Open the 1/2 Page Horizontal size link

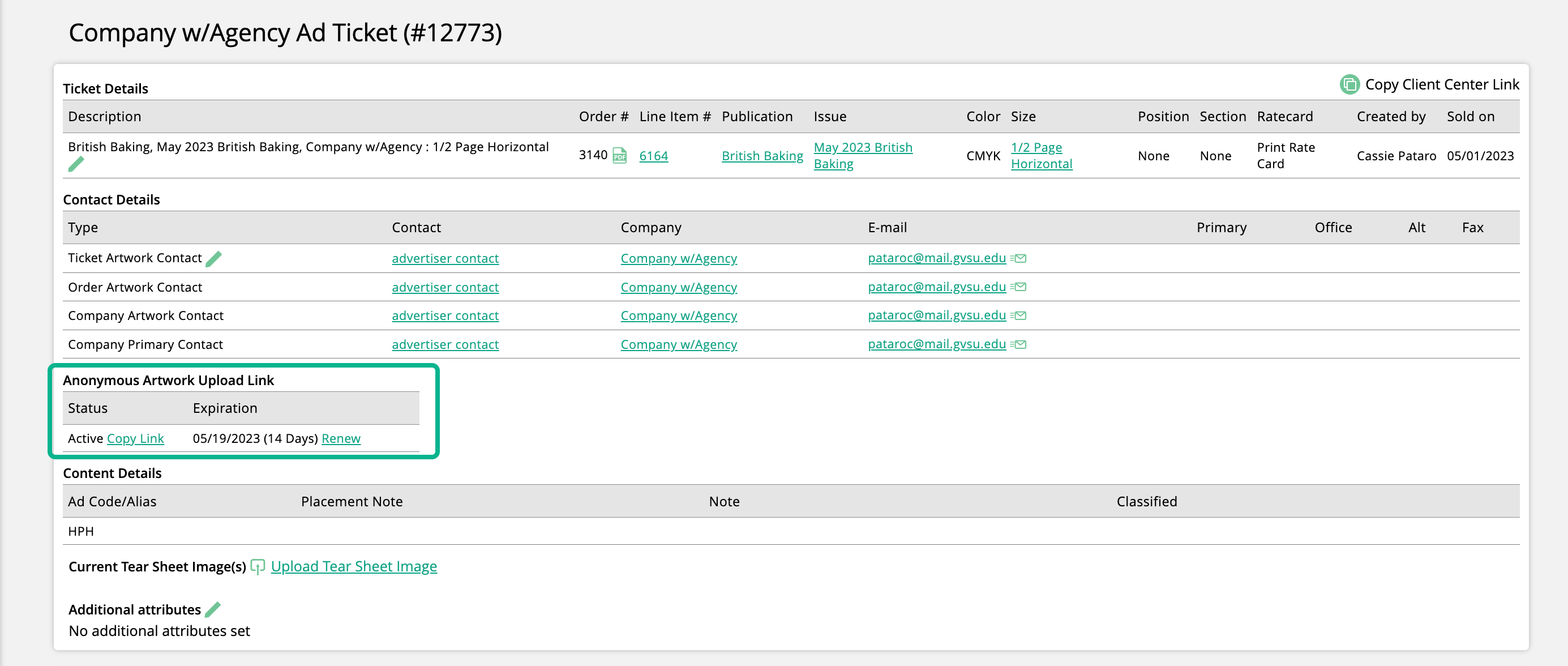coord(1041,155)
